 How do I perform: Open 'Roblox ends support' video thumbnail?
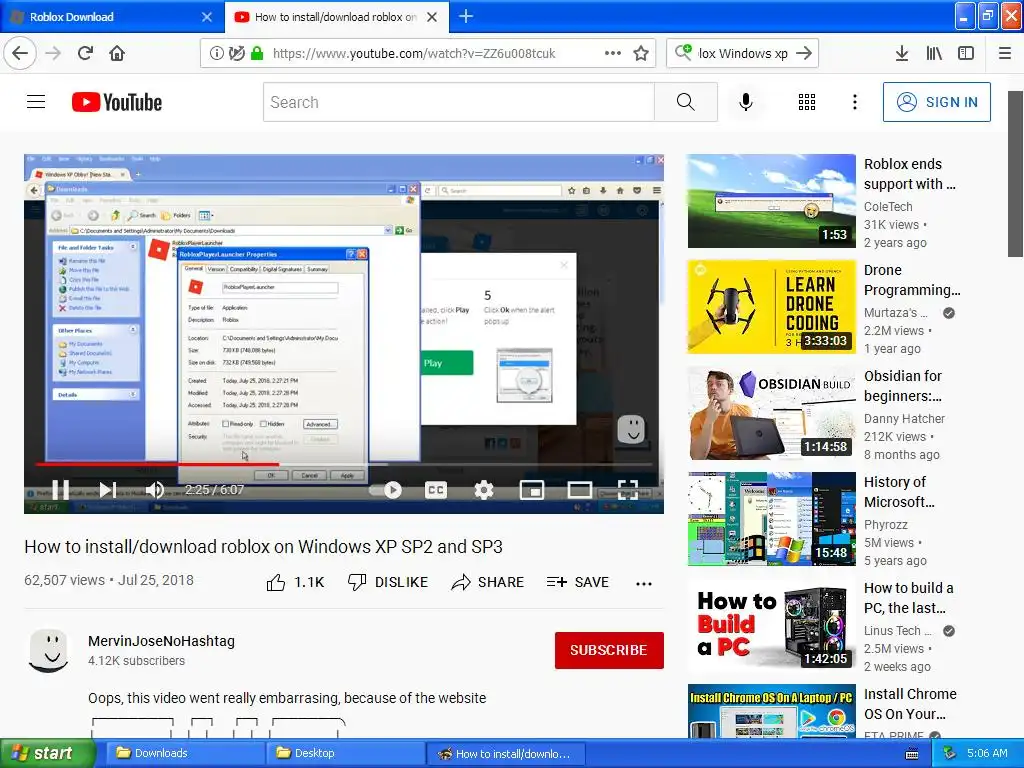click(x=771, y=200)
